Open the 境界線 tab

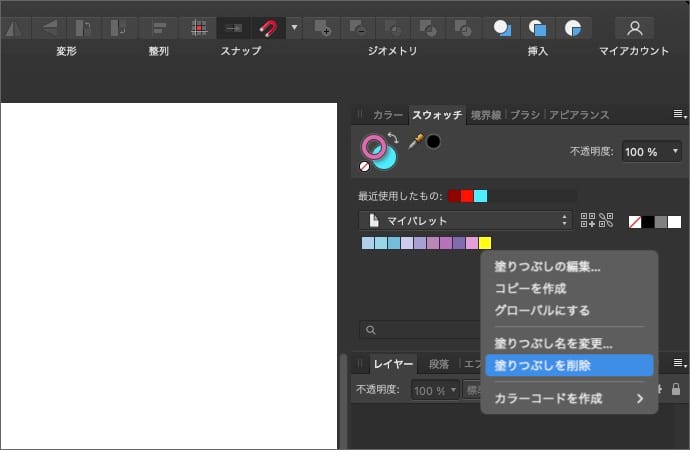point(487,115)
